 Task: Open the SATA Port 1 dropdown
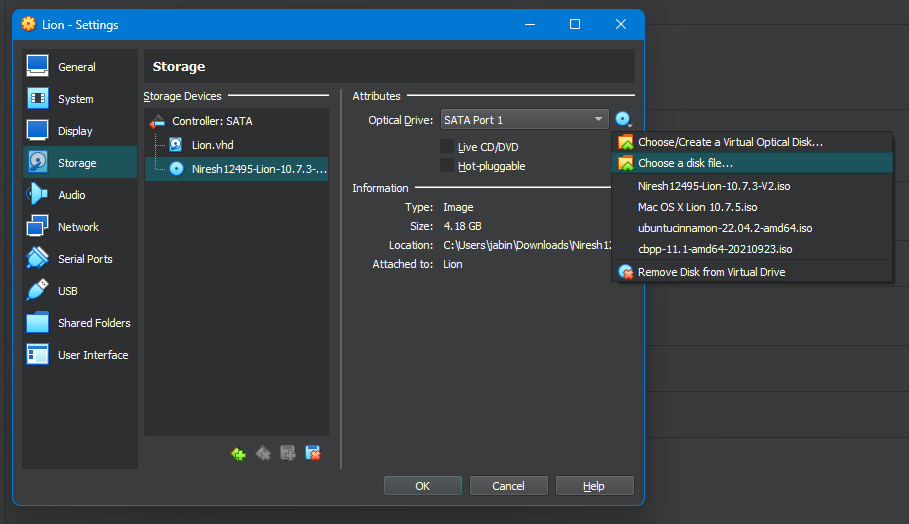(524, 120)
